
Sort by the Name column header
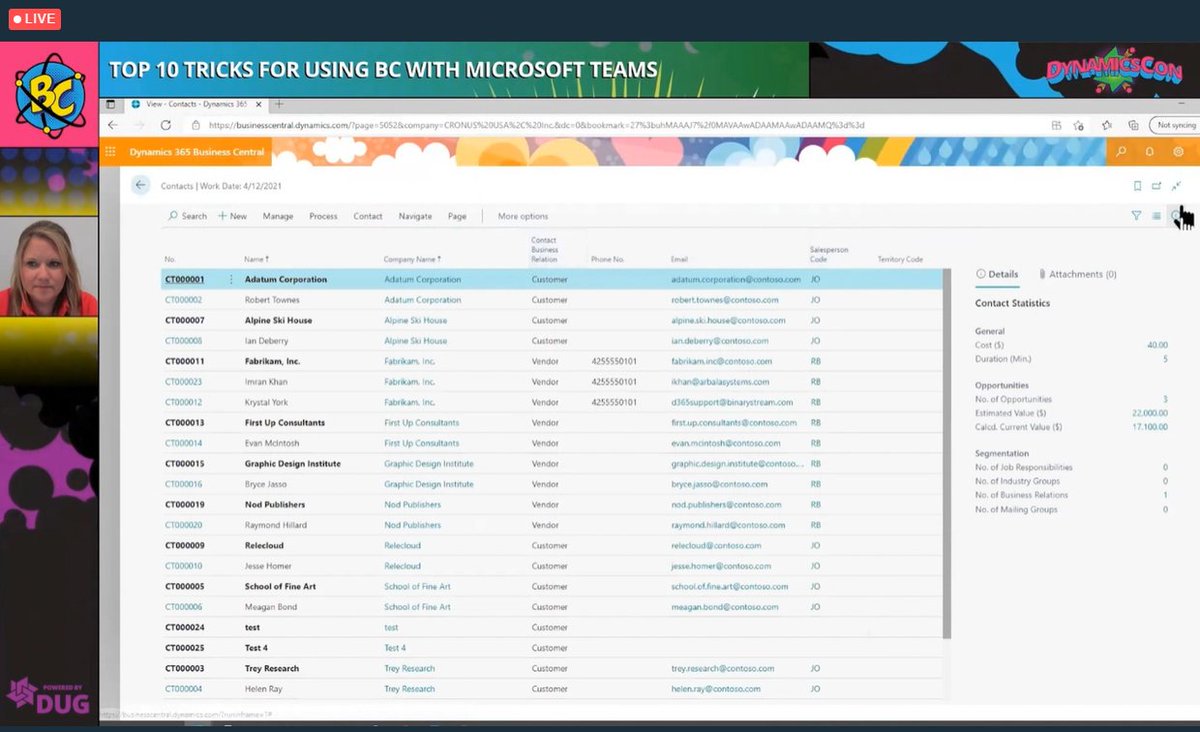pyautogui.click(x=257, y=259)
